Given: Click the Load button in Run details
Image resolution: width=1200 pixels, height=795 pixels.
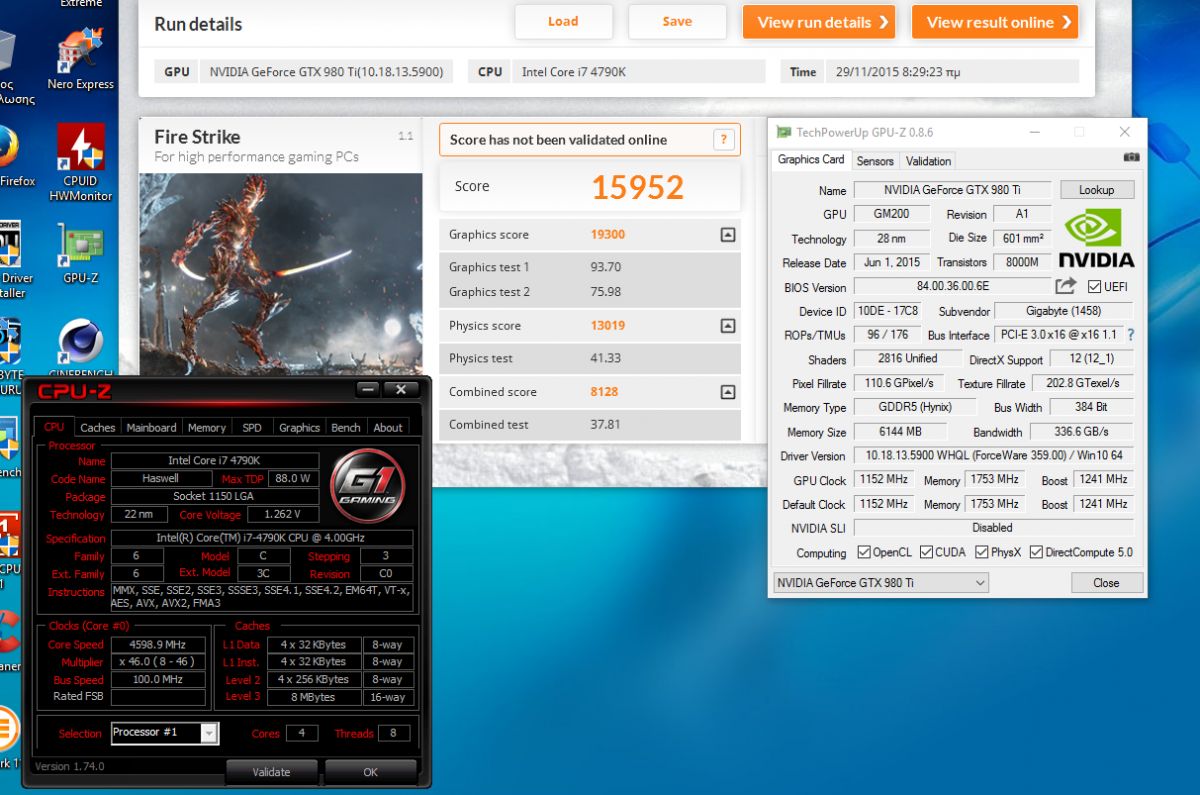Looking at the screenshot, I should coord(563,22).
